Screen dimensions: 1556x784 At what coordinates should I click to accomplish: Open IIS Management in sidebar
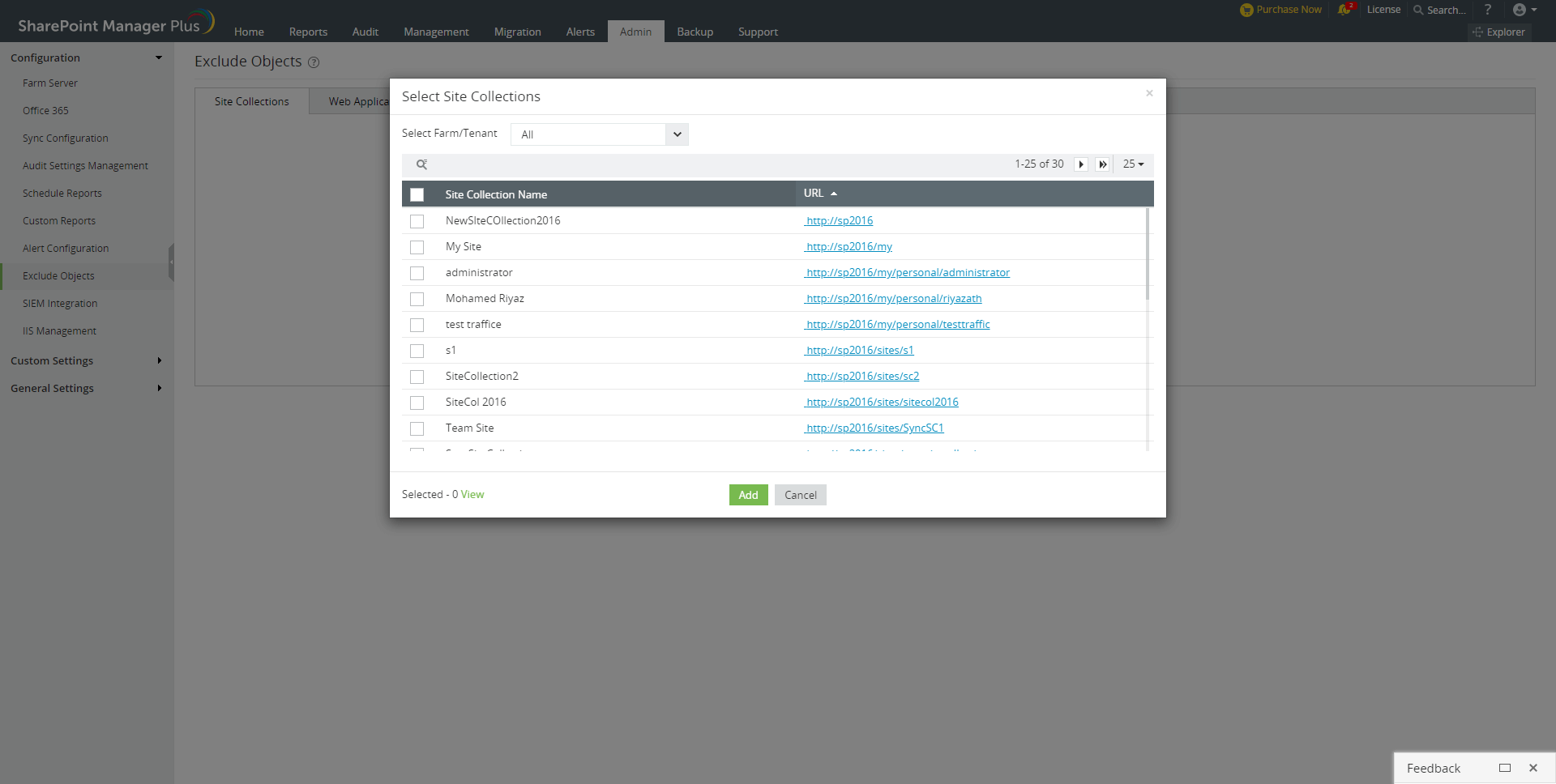pyautogui.click(x=59, y=331)
